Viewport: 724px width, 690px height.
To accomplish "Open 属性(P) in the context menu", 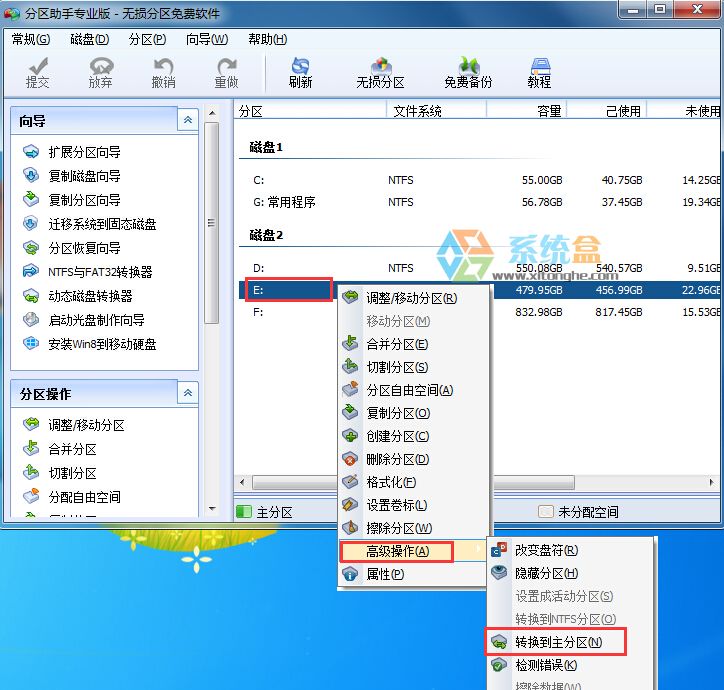I will pos(413,574).
